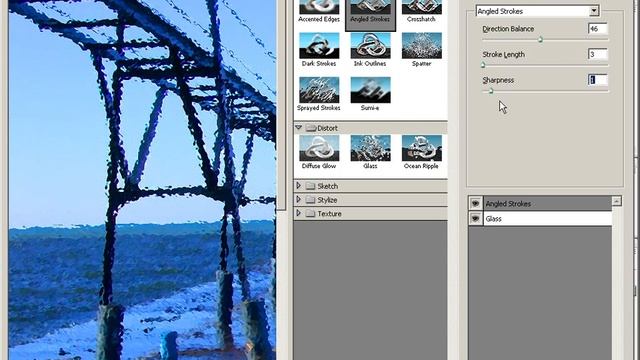The image size is (640, 360).
Task: Click the effect layers list scroll-up arrow
Action: 616,201
